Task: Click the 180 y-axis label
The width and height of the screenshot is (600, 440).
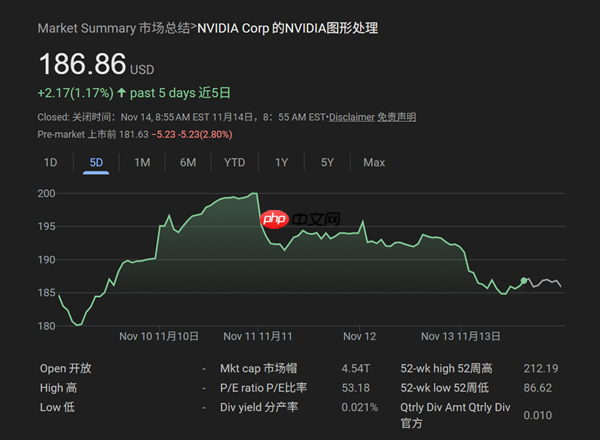Action: coord(46,326)
